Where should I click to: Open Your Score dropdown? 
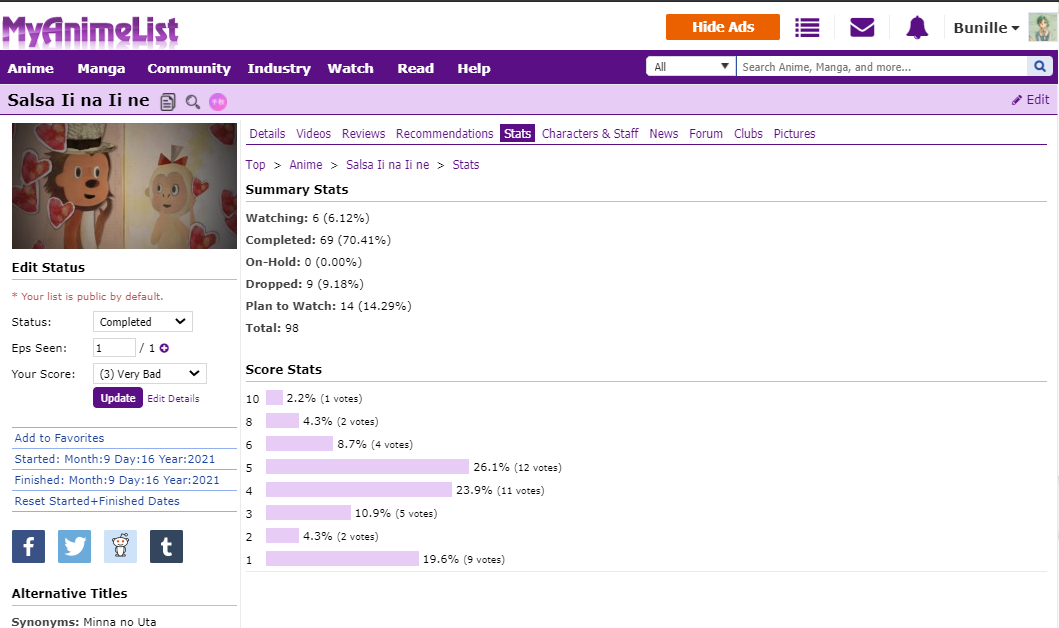[149, 374]
